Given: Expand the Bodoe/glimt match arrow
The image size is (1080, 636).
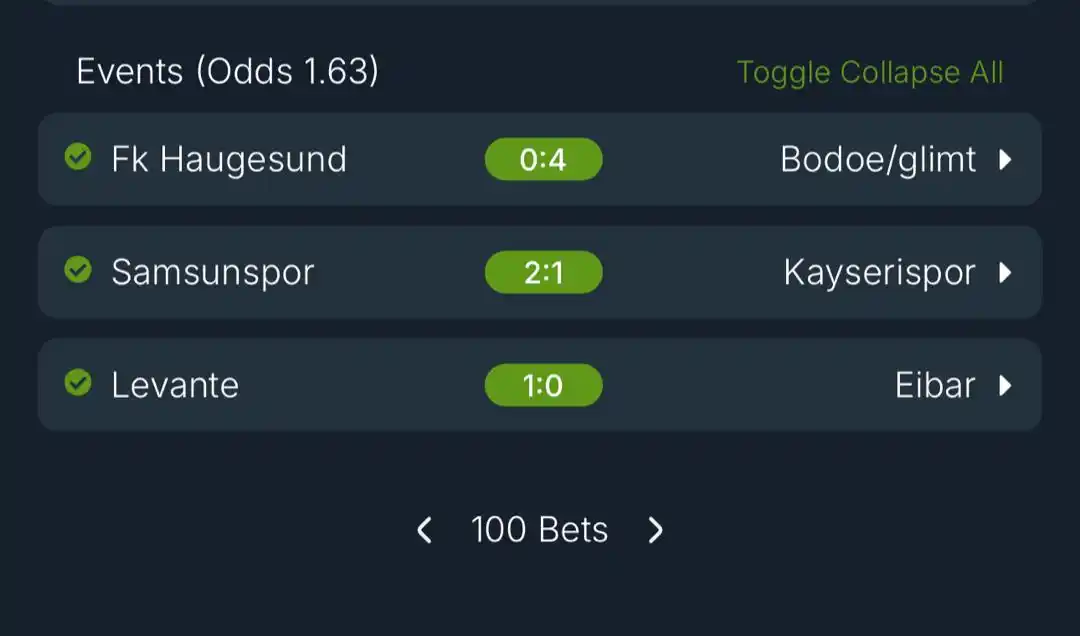Looking at the screenshot, I should click(1006, 160).
